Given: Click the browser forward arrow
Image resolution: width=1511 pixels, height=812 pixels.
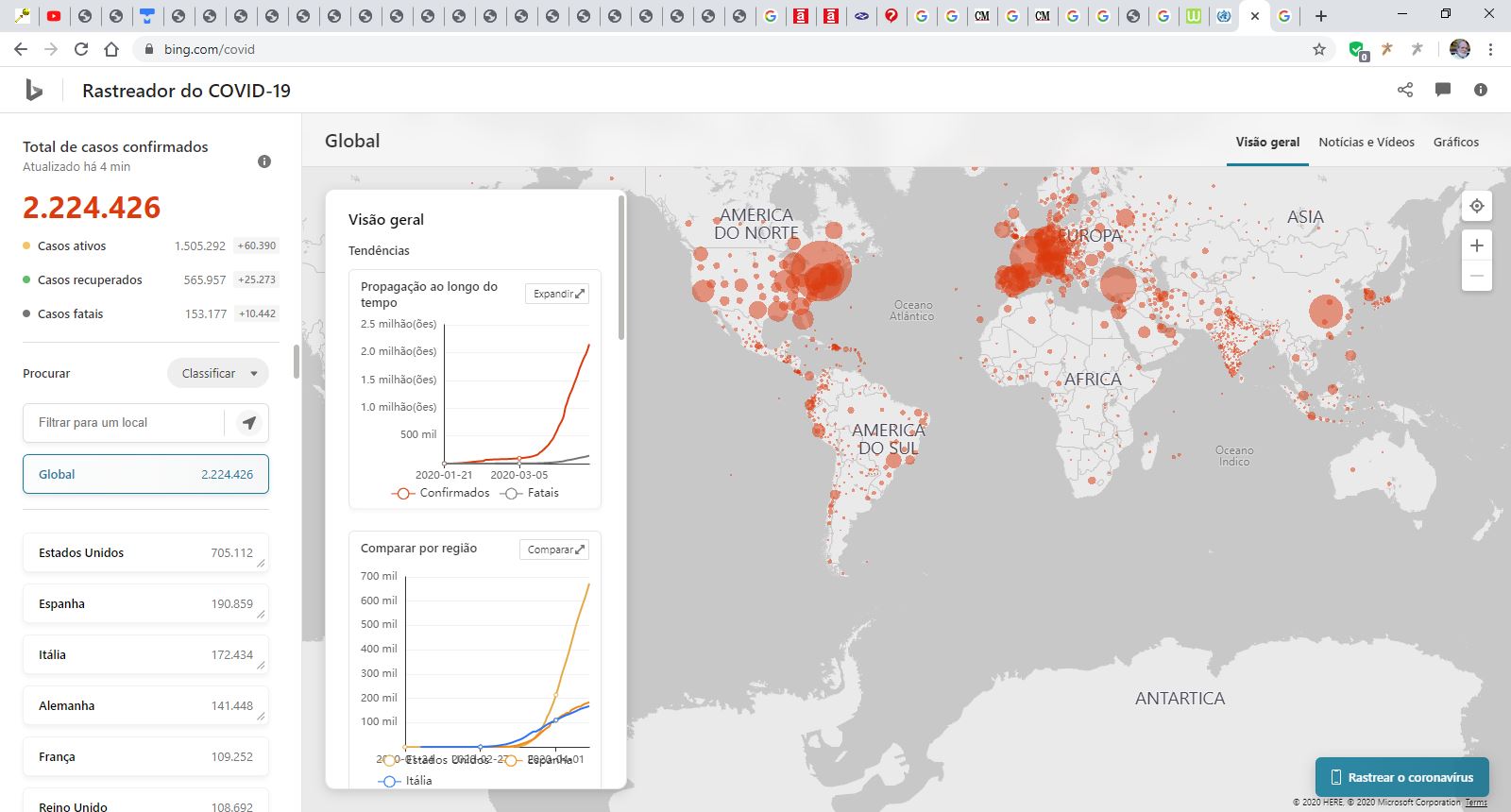Looking at the screenshot, I should click(x=51, y=49).
